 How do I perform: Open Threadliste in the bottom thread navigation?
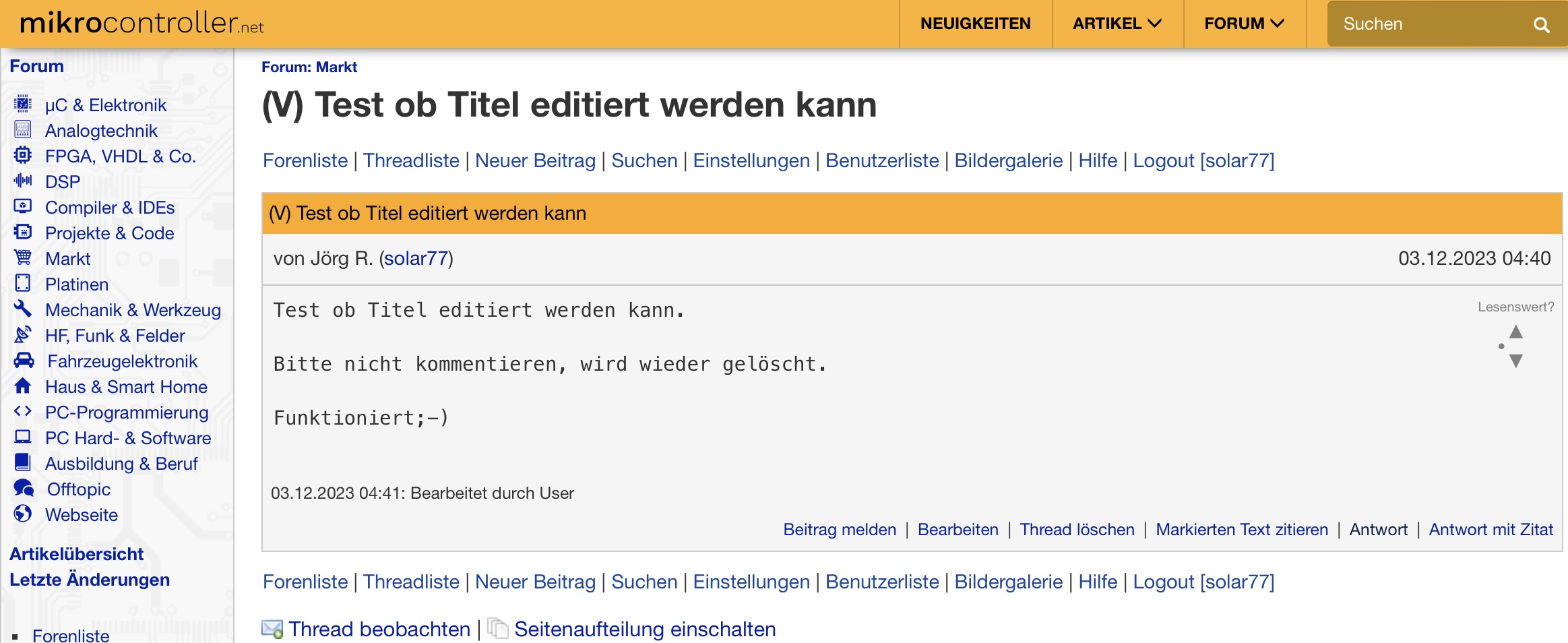(411, 582)
